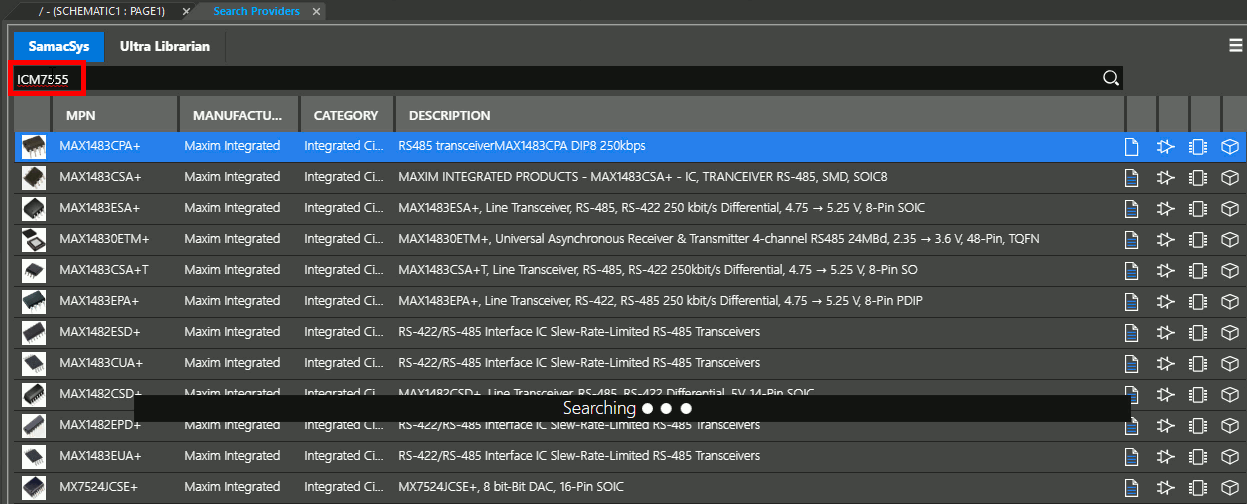Select the MAX1483EPA+ package thumbnail

(34, 302)
